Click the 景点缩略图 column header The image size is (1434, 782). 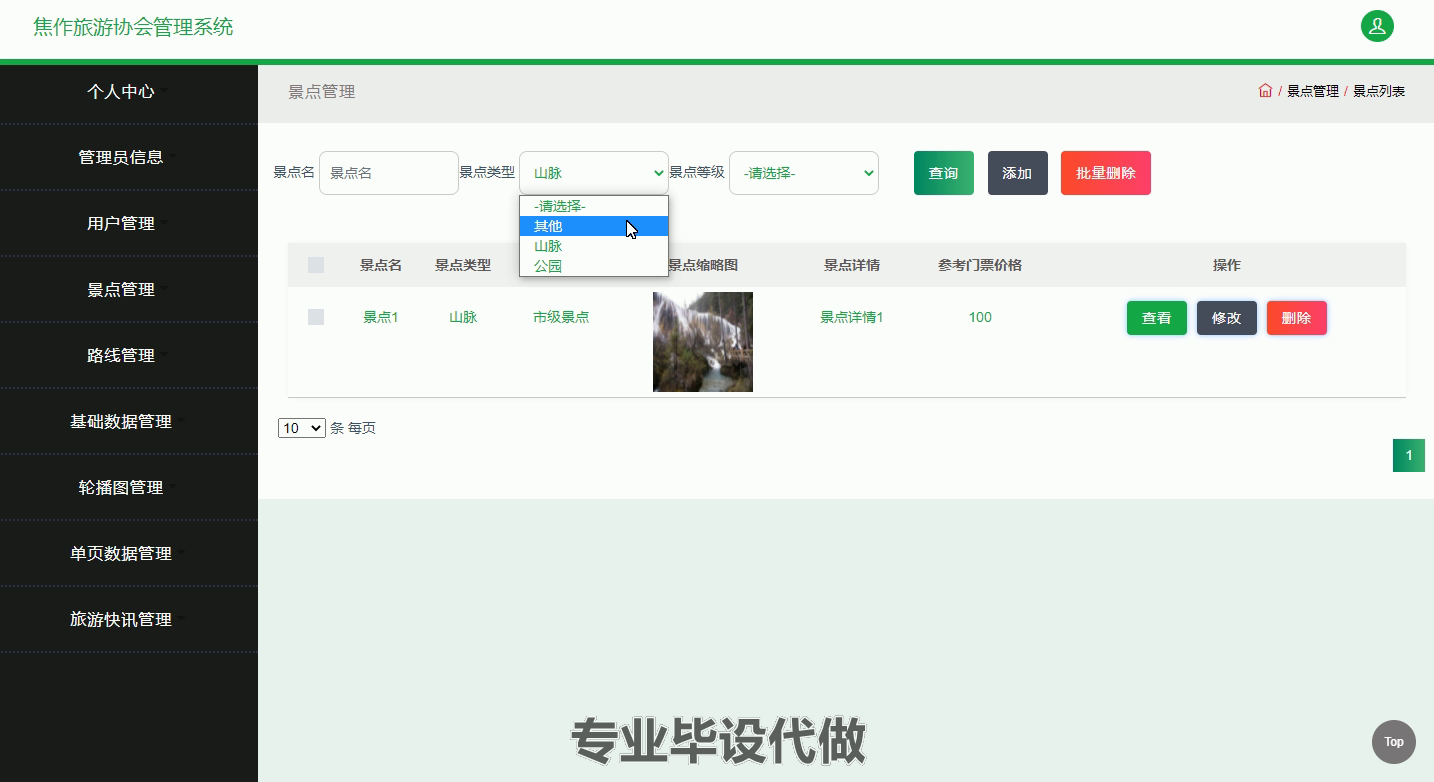click(x=703, y=265)
